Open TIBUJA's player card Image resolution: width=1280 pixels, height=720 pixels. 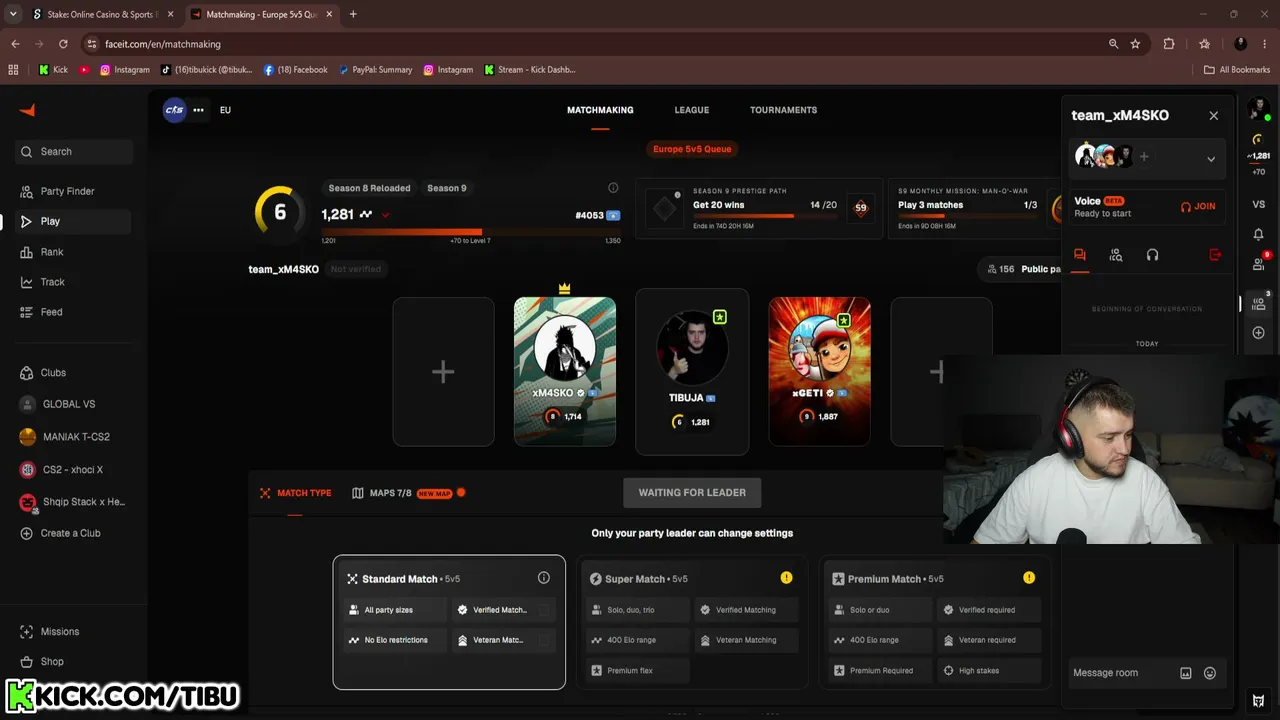click(692, 372)
